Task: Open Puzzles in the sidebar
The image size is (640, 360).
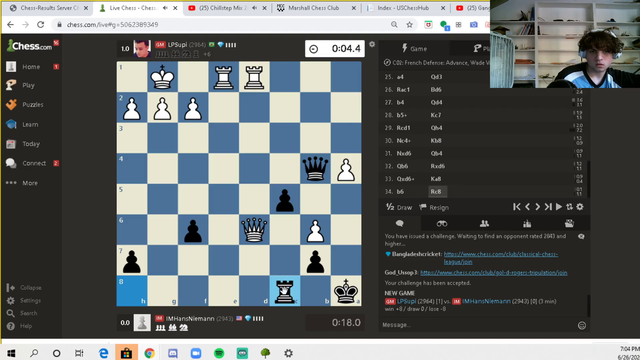Action: pos(33,105)
